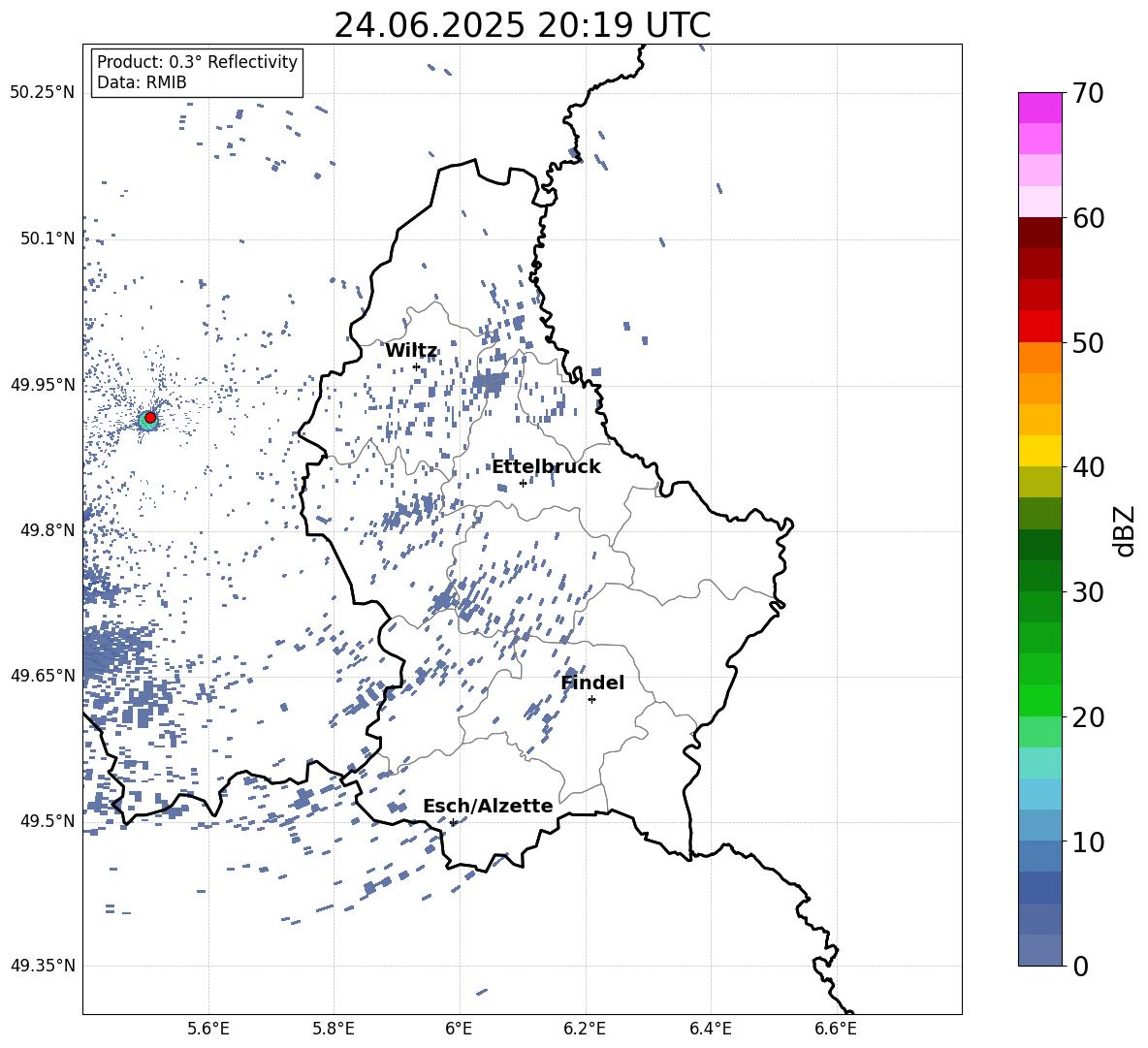Viewport: 1148px width, 1048px height.
Task: Click the 49.95°N latitude tick label
Action: click(43, 384)
